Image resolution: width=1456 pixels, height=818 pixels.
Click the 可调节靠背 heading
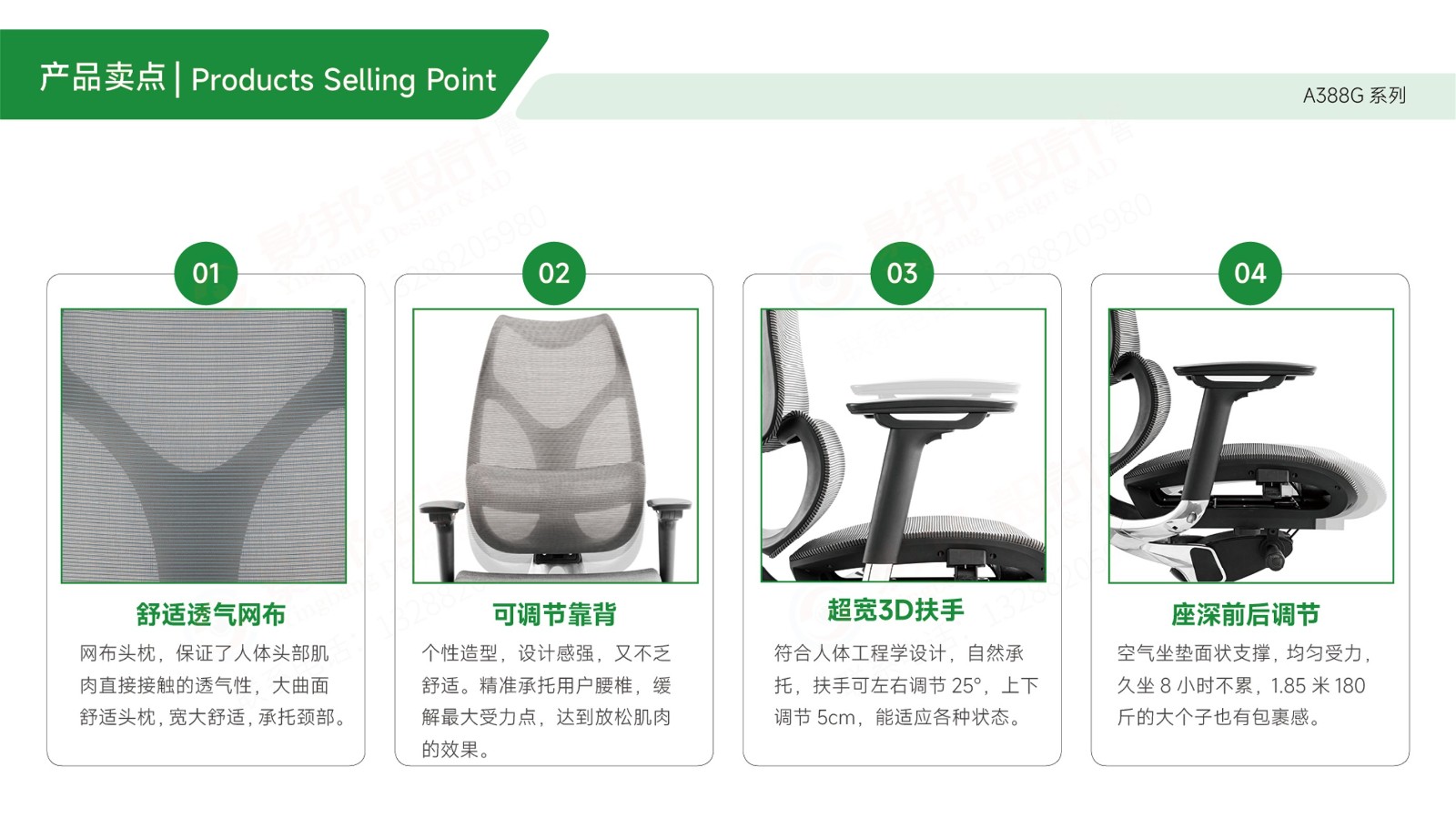554,614
